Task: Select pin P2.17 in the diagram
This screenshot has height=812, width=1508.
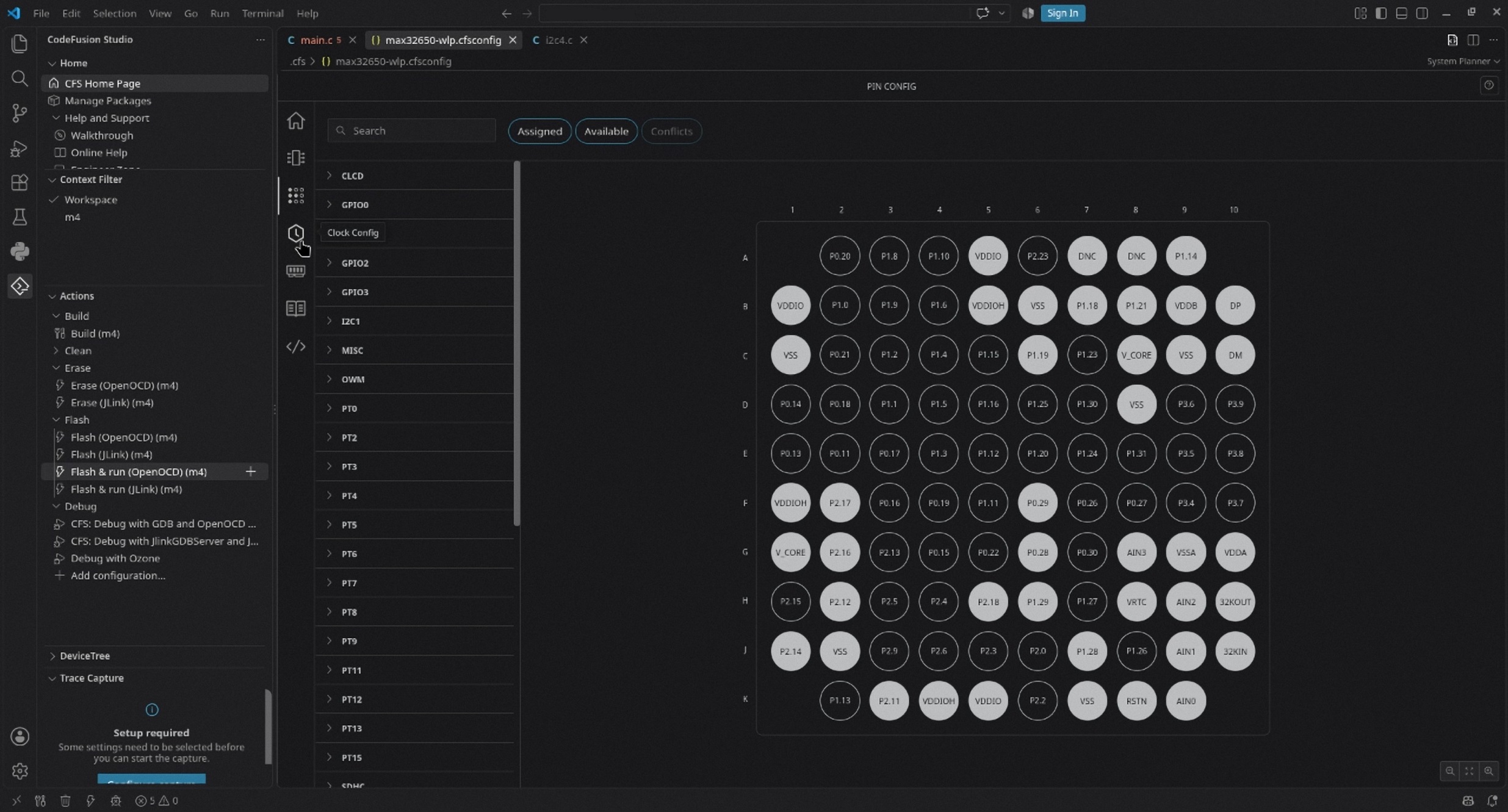Action: (x=840, y=503)
